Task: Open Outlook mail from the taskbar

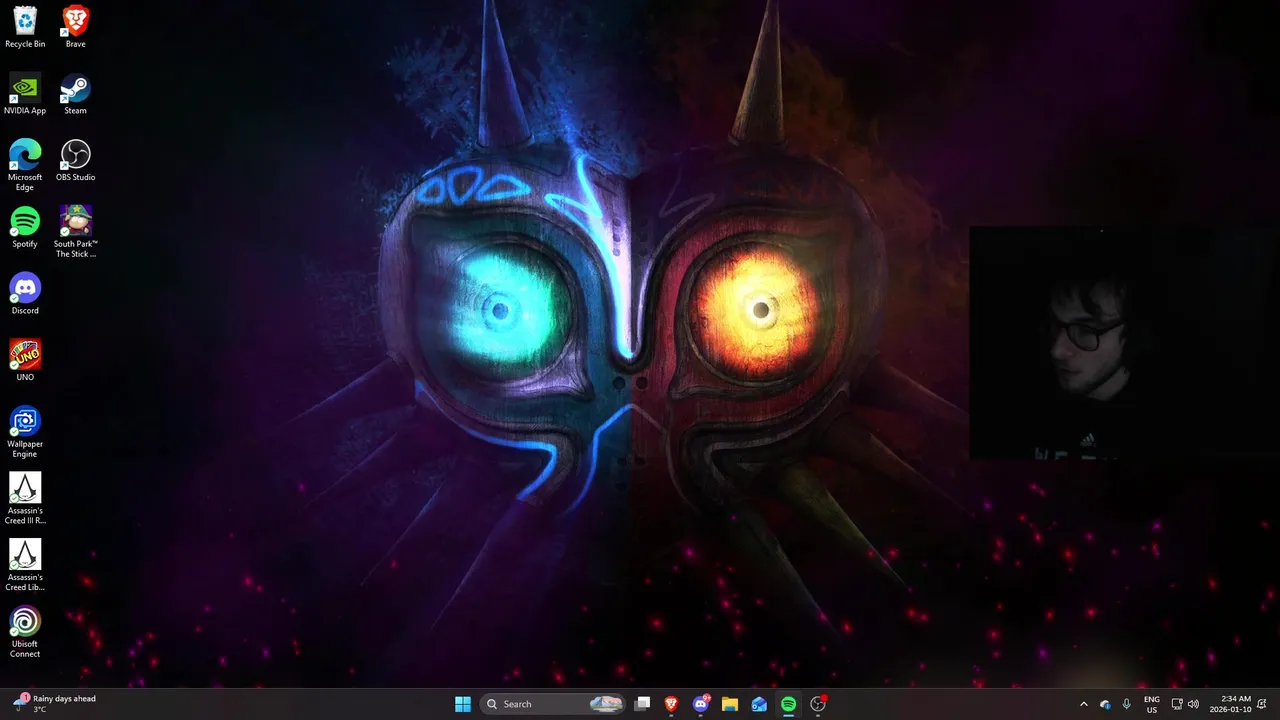Action: [x=759, y=704]
